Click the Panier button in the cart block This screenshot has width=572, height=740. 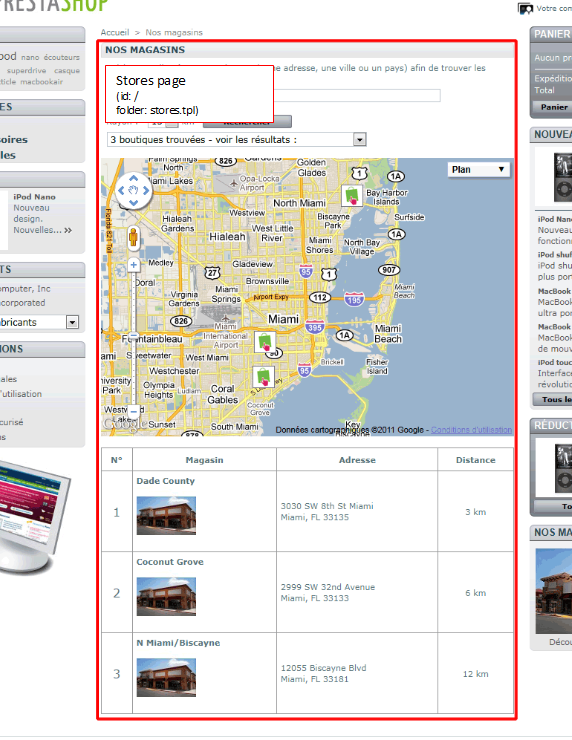coord(554,107)
